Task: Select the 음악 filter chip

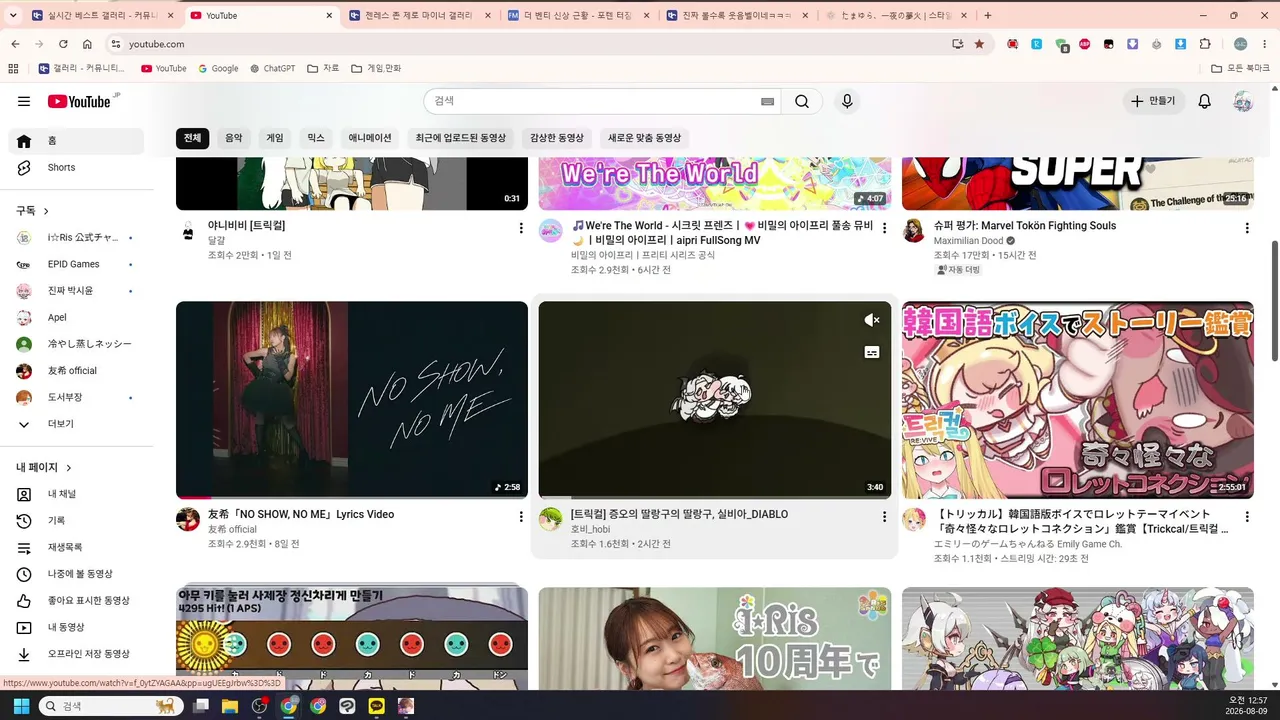Action: (234, 138)
